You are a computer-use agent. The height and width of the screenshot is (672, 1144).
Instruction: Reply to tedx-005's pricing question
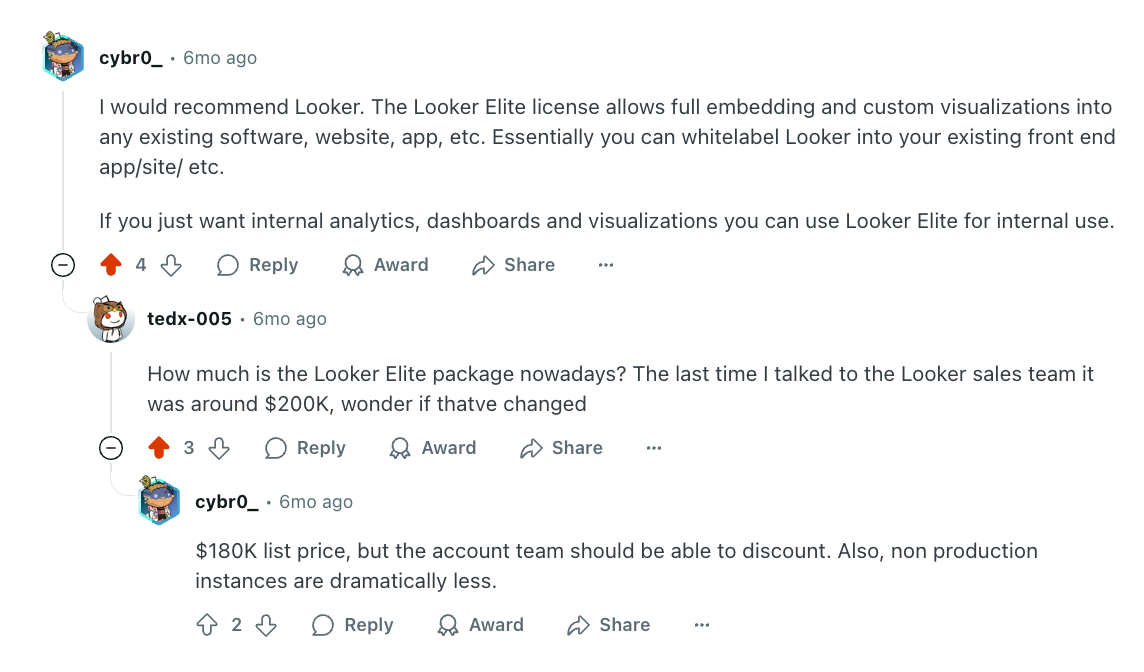point(303,448)
